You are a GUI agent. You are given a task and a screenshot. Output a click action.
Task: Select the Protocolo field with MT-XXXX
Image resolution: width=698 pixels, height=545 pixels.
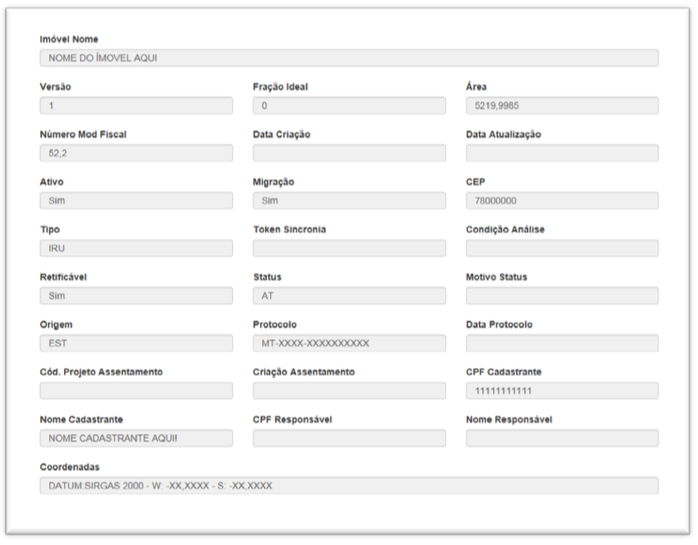click(349, 343)
